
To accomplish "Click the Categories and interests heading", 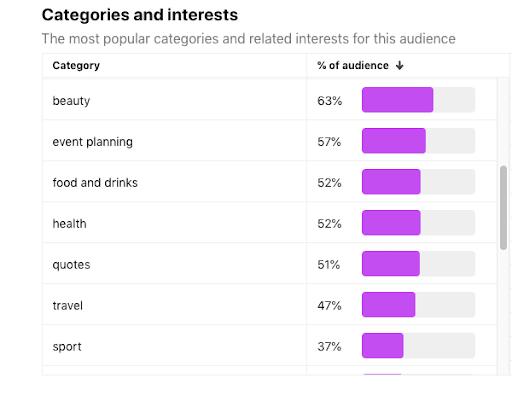I will pyautogui.click(x=140, y=15).
